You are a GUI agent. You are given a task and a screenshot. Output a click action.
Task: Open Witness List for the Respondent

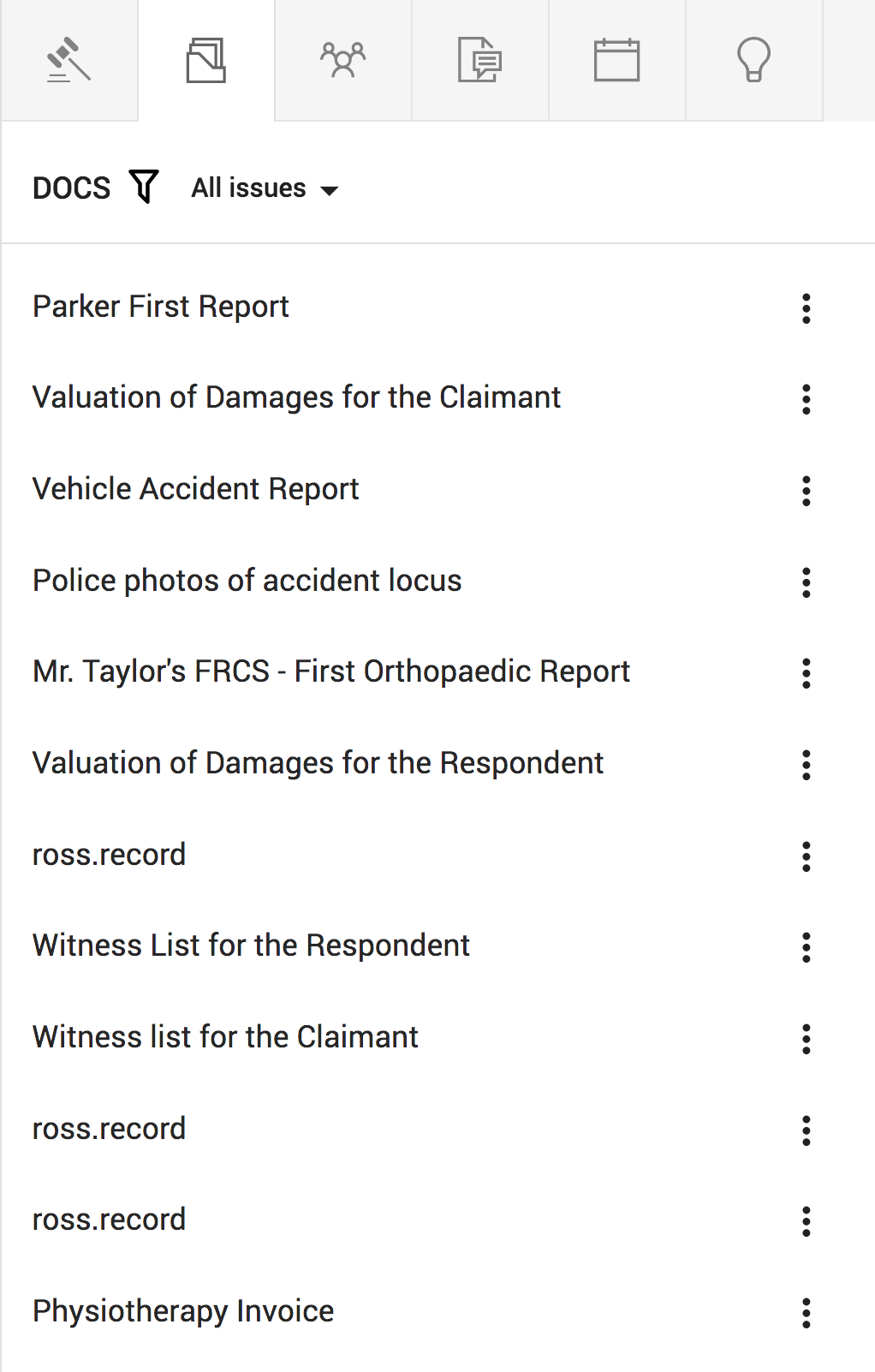[x=251, y=945]
